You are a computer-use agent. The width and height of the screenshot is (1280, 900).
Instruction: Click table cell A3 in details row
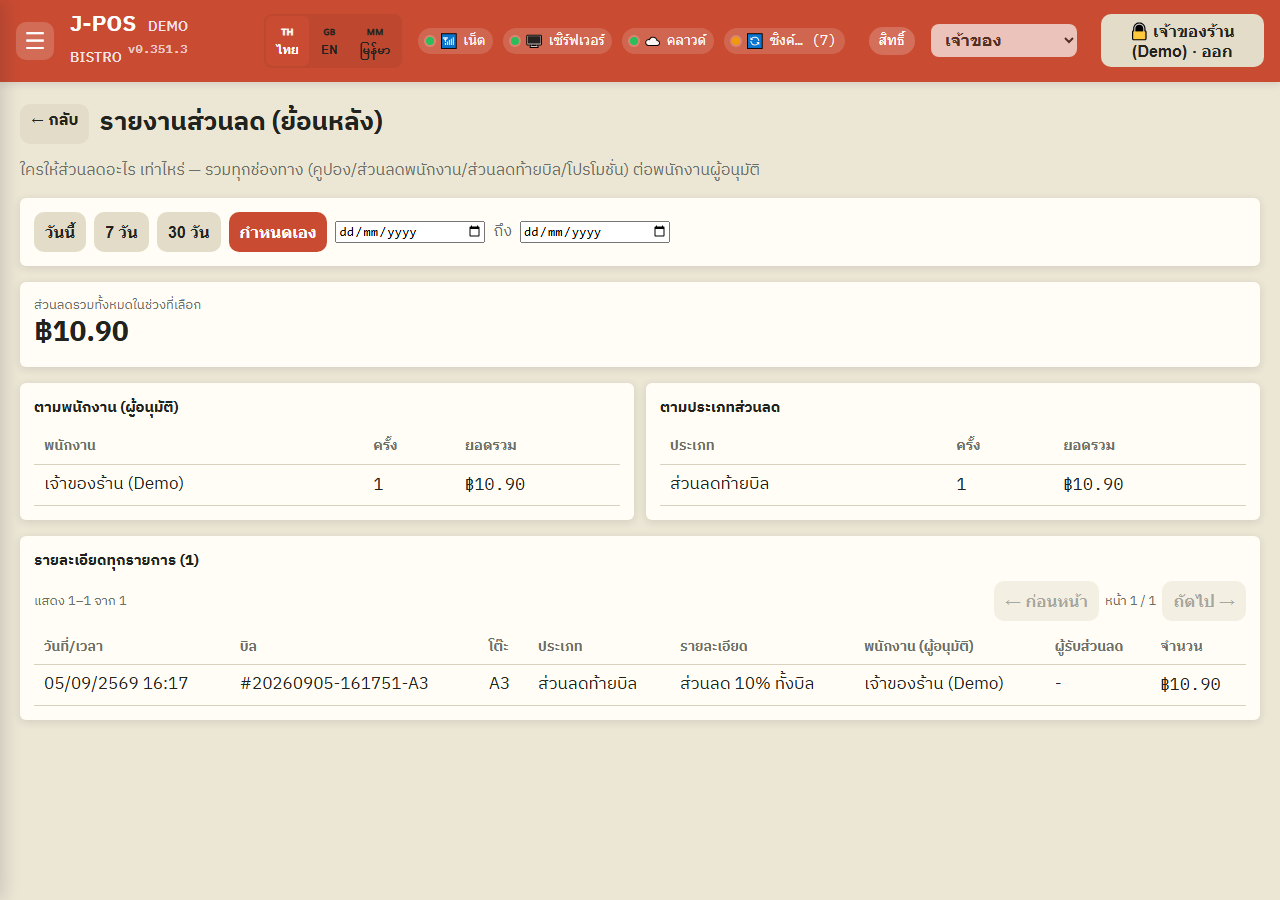(499, 684)
